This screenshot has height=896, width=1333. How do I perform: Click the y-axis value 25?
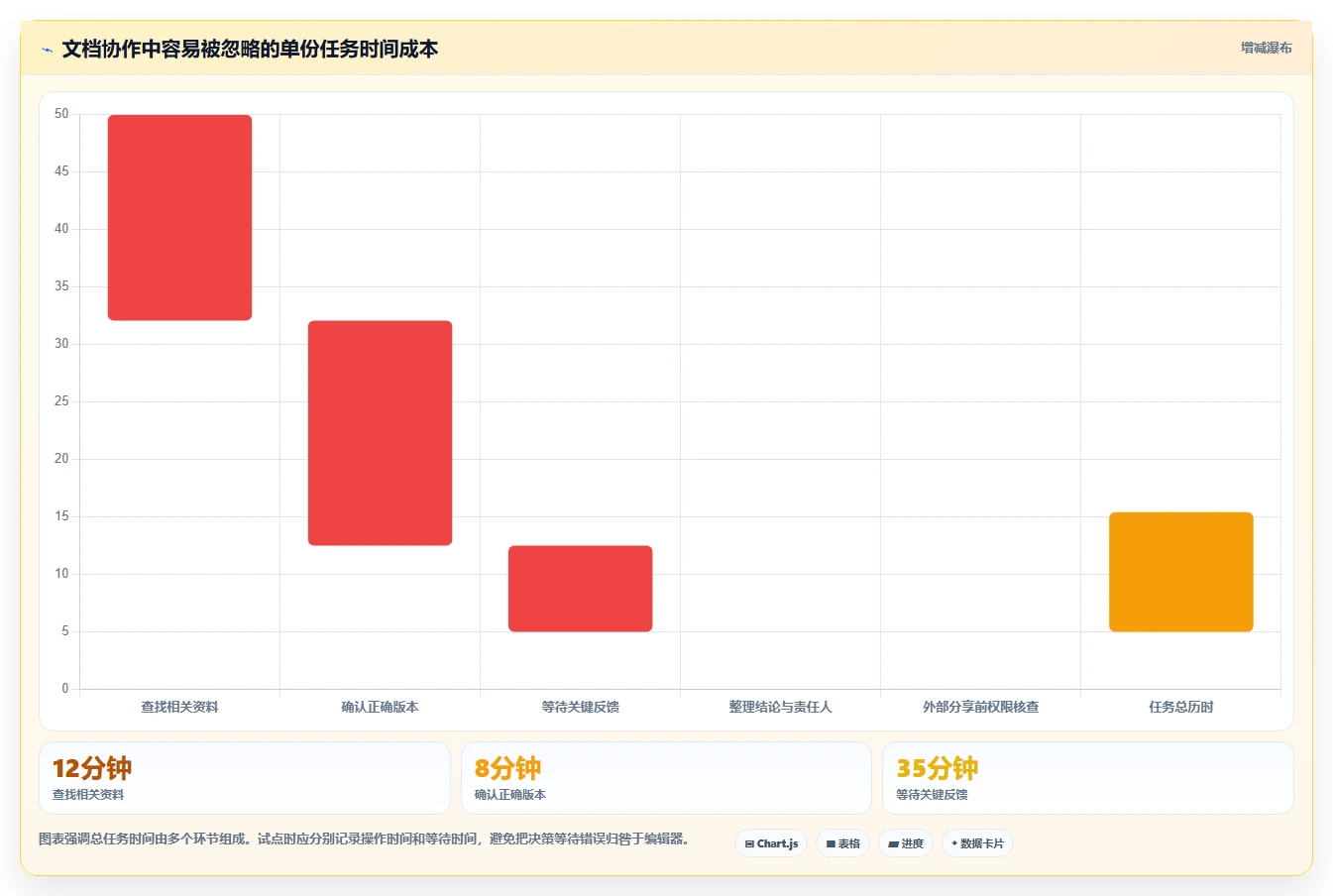[x=61, y=401]
